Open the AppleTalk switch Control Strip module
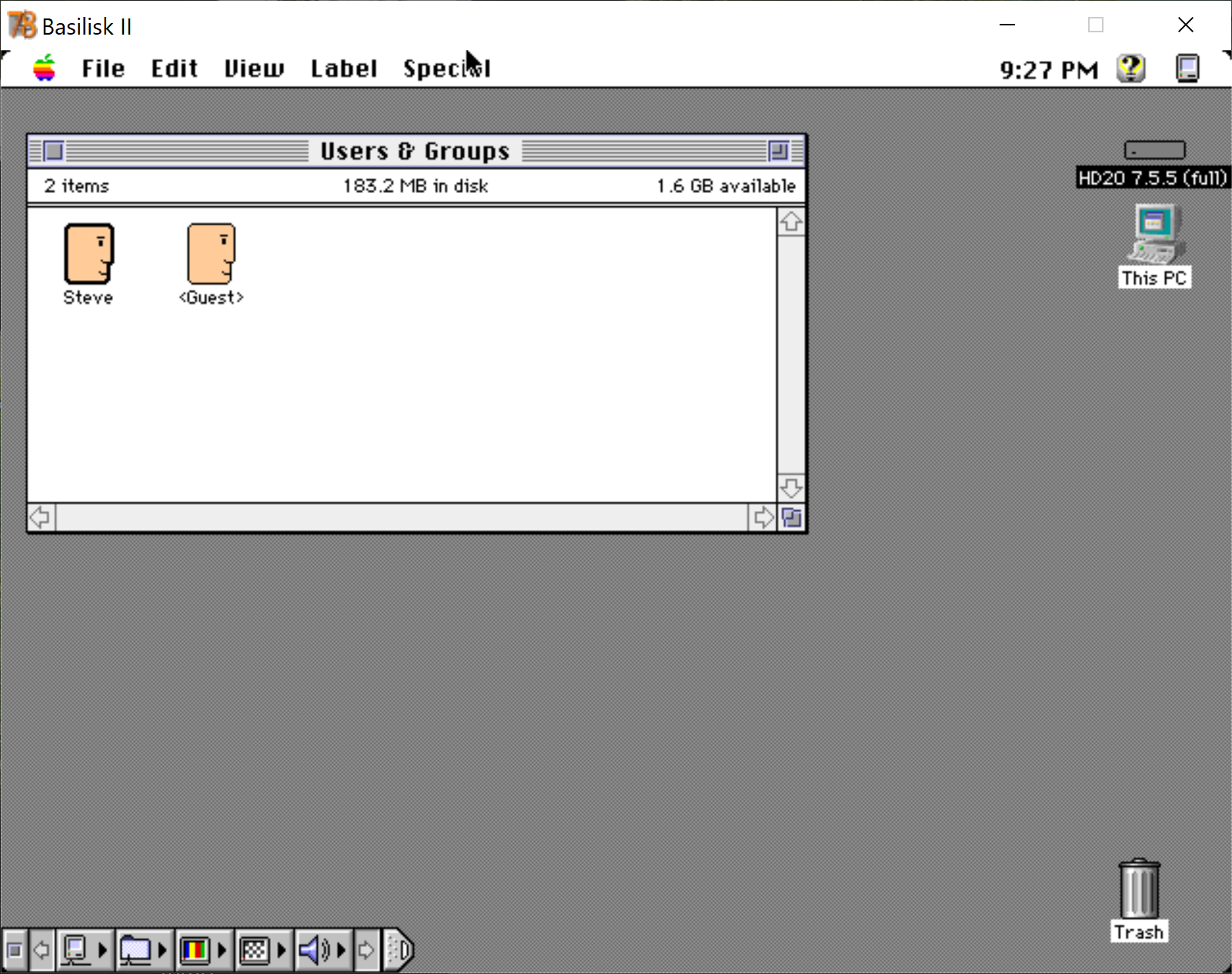Screen dimensions: 1232x974 [85, 950]
